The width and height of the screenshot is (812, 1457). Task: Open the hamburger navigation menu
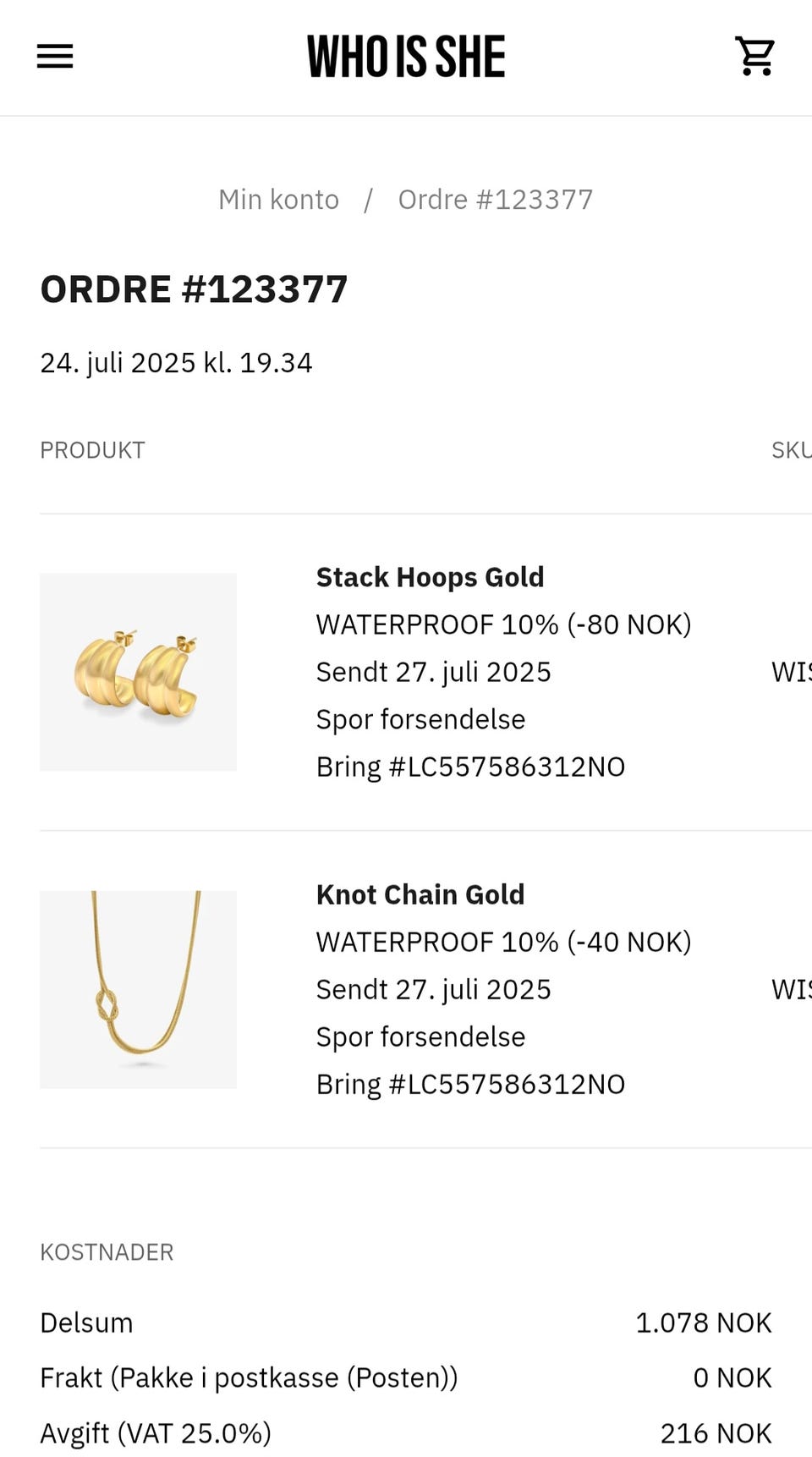tap(55, 57)
